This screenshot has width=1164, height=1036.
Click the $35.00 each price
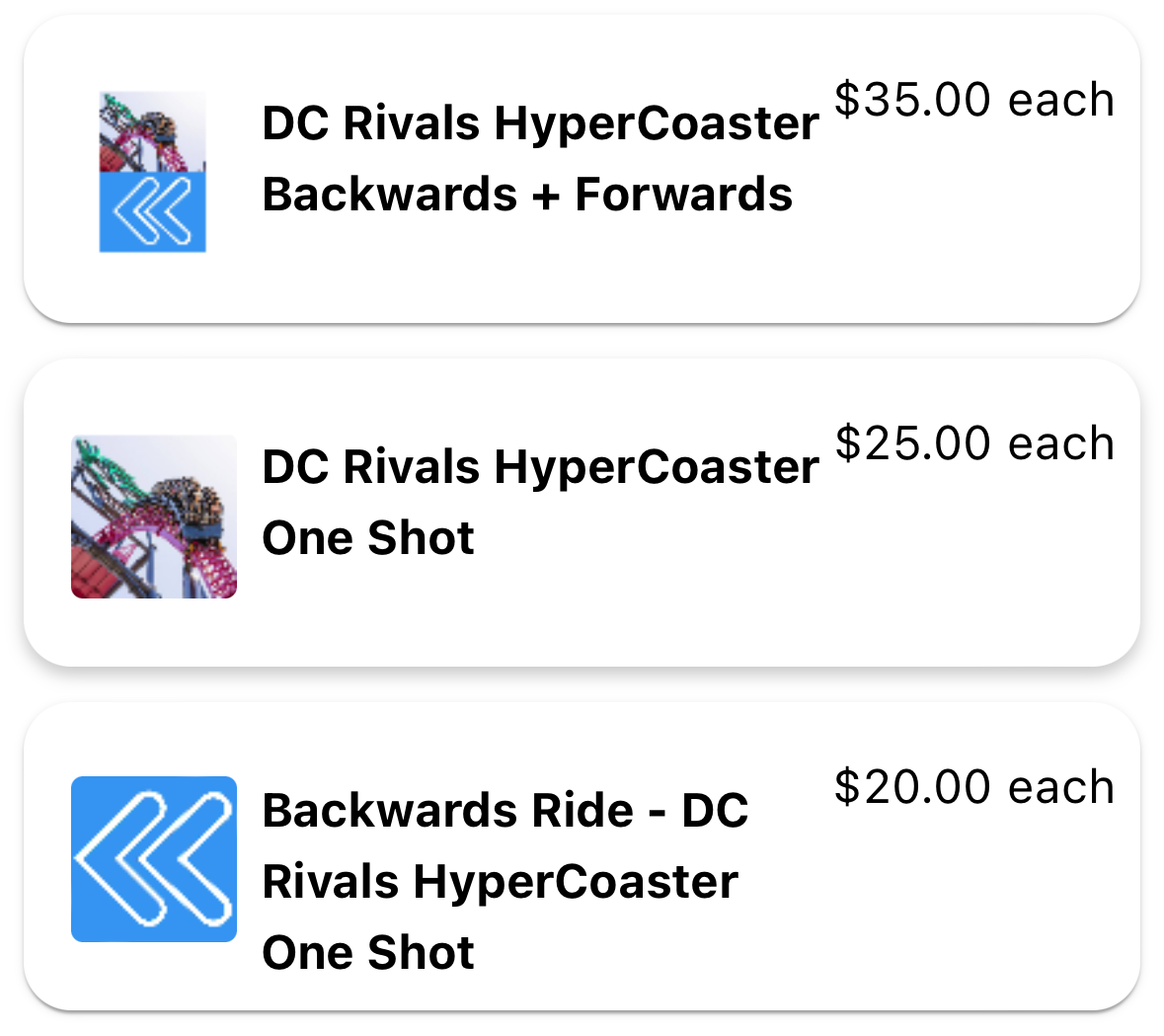974,100
